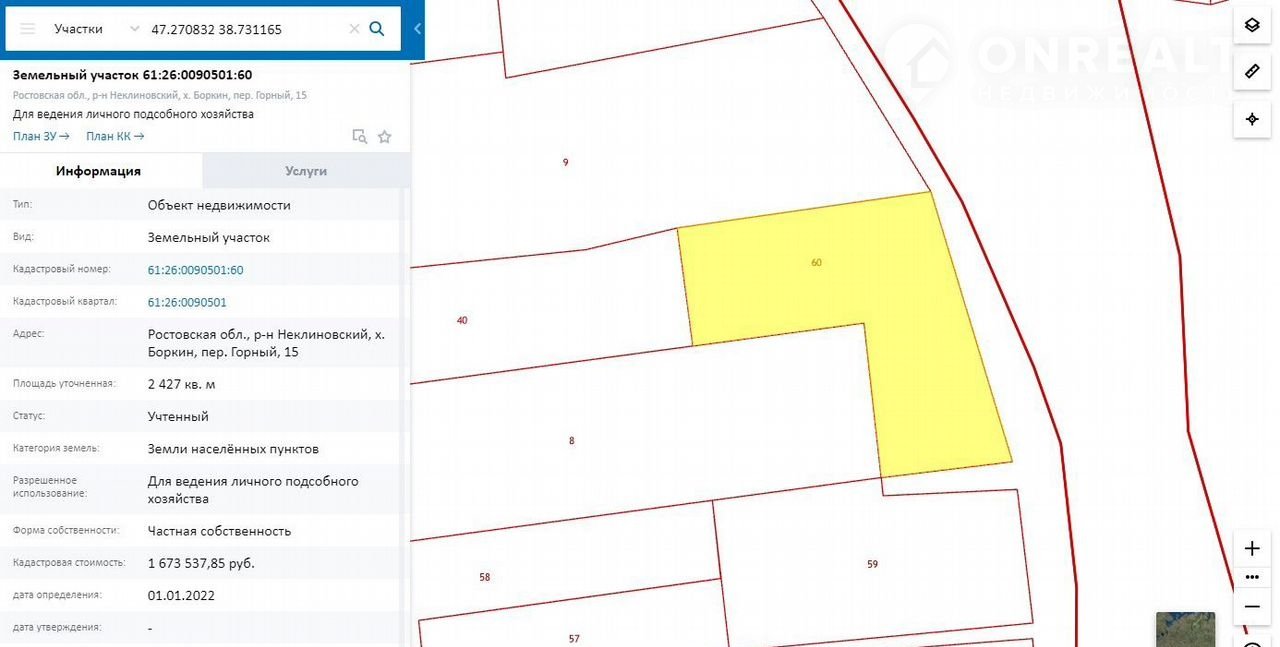The width and height of the screenshot is (1280, 647).
Task: Click the magnifier search icon
Action: pyautogui.click(x=377, y=29)
